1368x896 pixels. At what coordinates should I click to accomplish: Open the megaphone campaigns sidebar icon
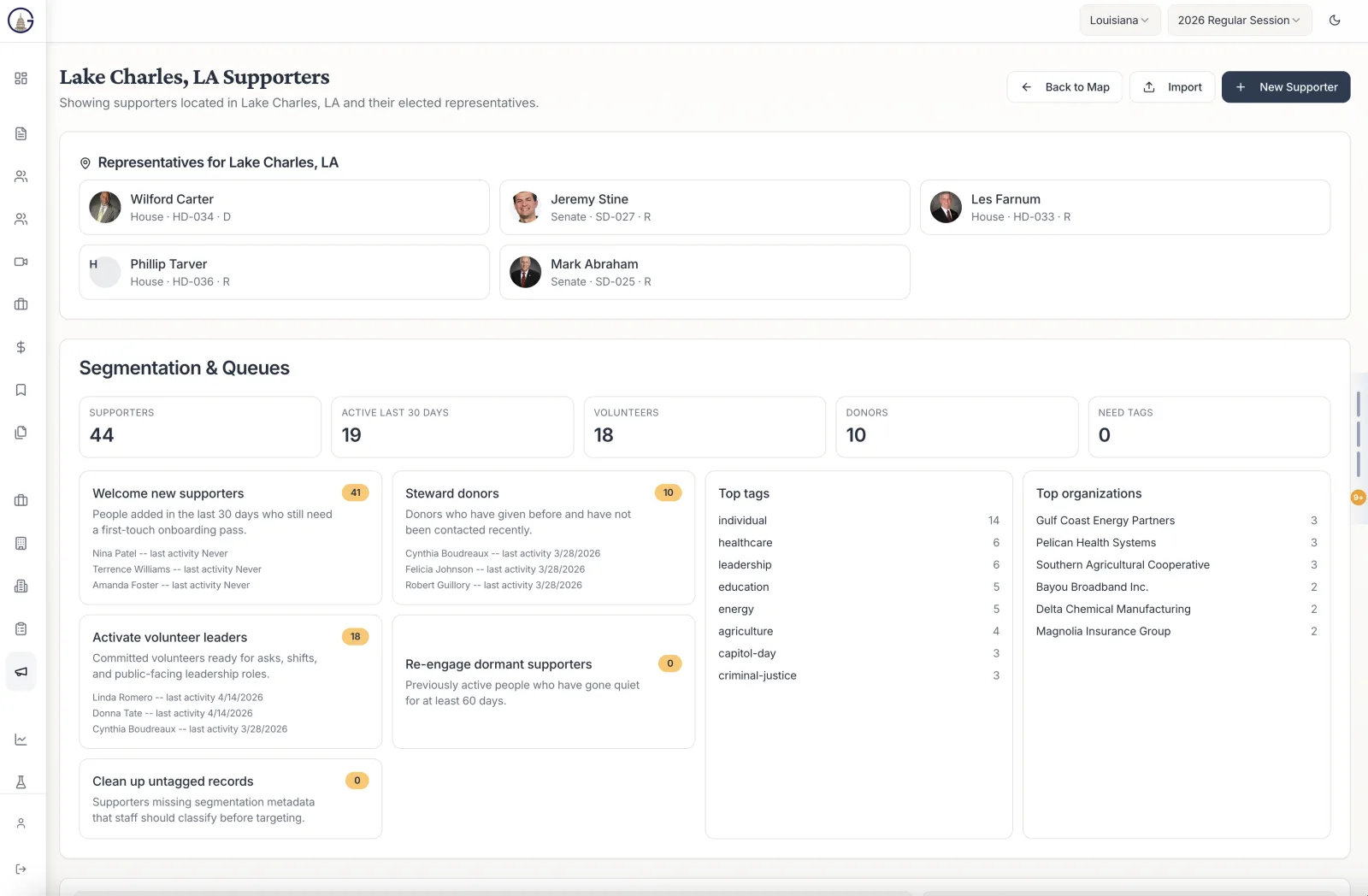click(21, 672)
